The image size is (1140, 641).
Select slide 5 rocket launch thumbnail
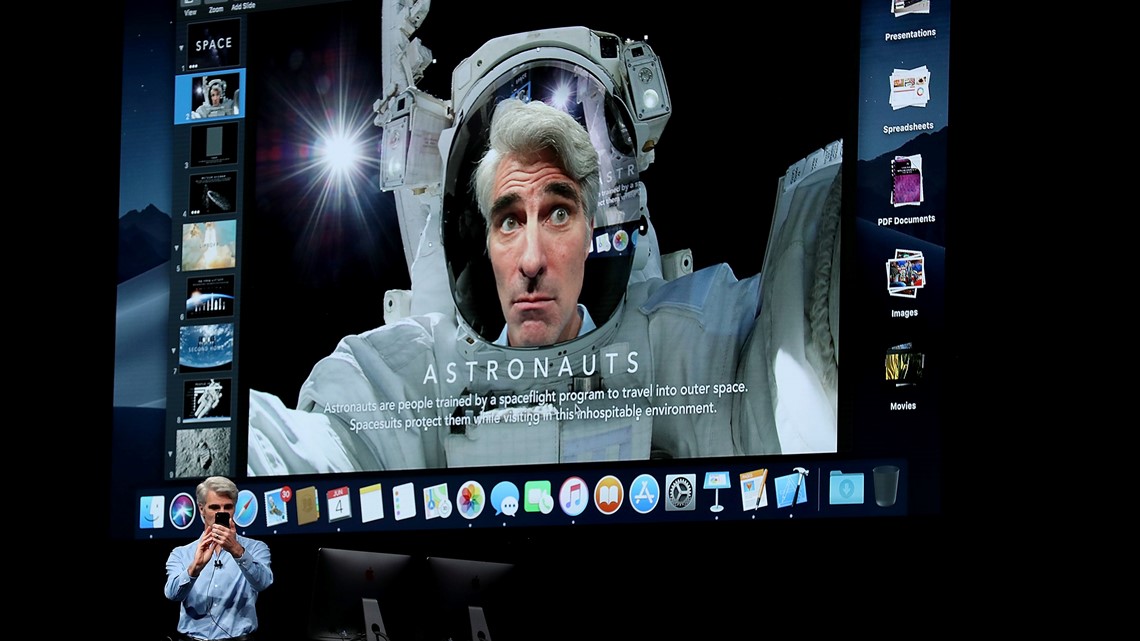tap(209, 245)
